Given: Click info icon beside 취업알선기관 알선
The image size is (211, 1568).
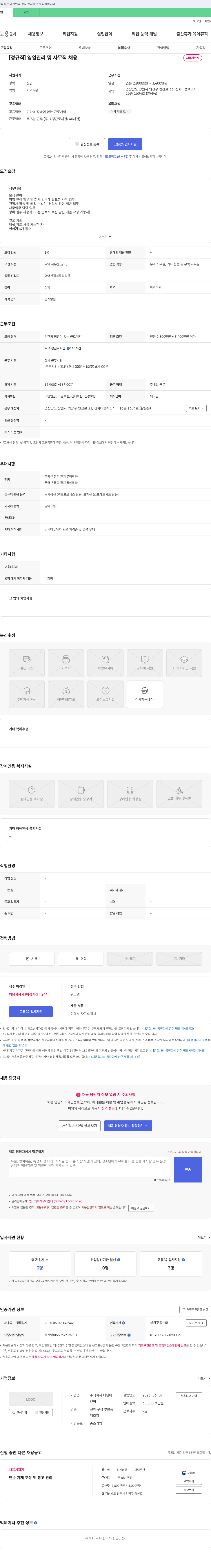Looking at the screenshot, I should [118, 1260].
